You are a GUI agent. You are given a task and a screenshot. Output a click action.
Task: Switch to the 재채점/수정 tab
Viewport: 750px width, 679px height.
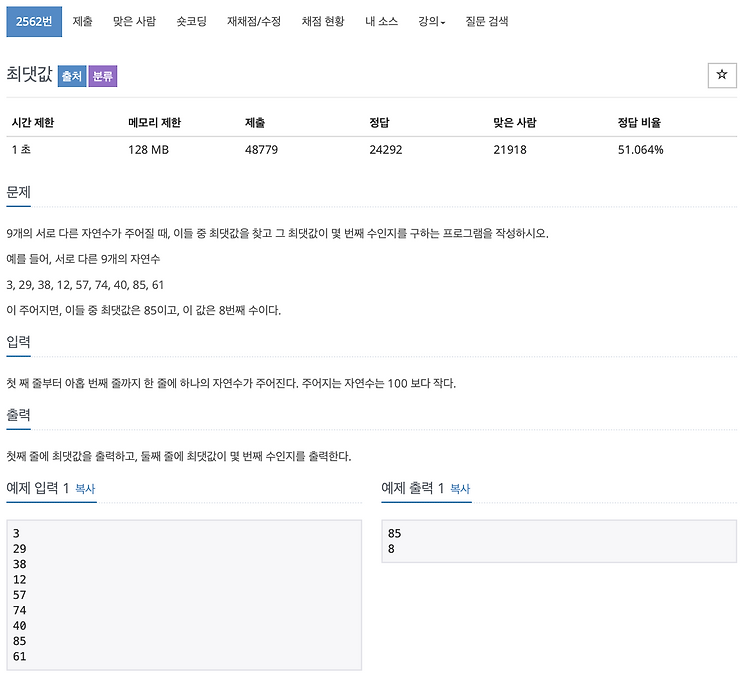[x=254, y=22]
